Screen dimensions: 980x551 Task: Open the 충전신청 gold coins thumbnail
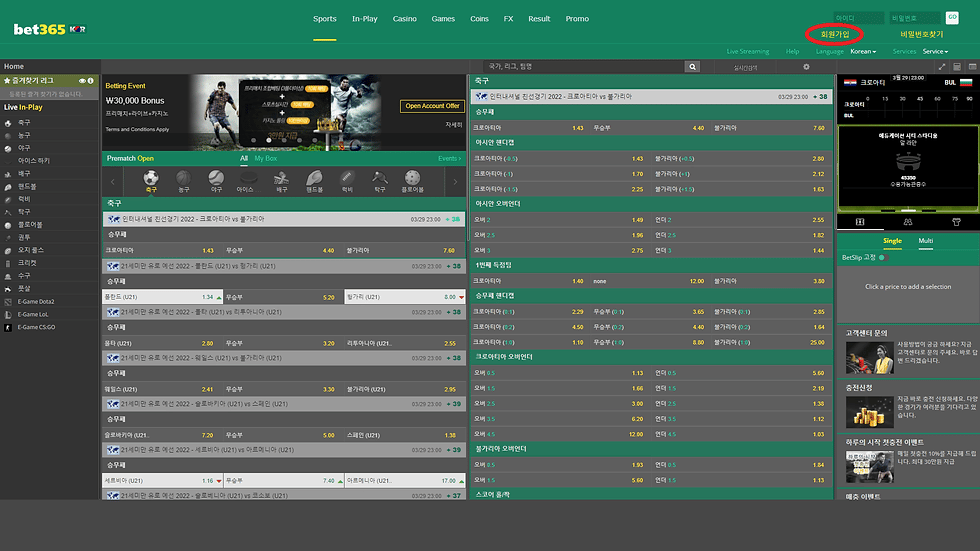click(x=869, y=412)
